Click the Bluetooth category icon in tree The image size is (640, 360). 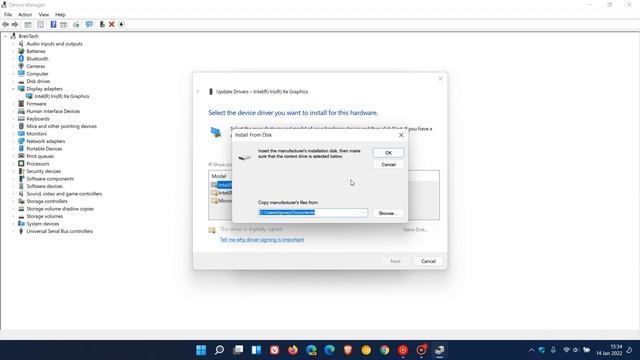tap(21, 59)
